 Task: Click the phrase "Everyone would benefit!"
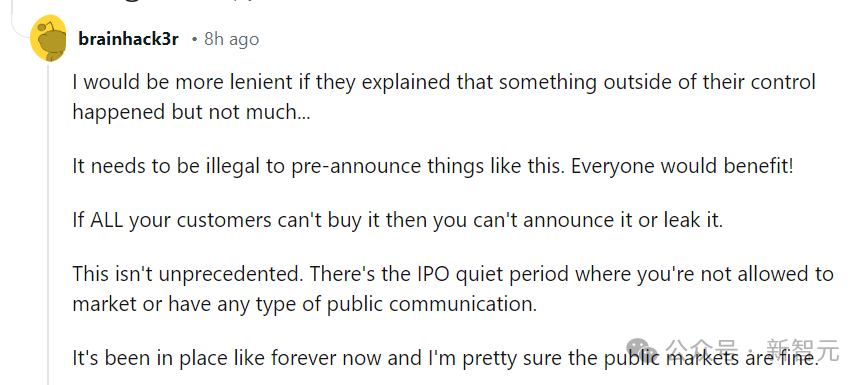click(x=682, y=166)
